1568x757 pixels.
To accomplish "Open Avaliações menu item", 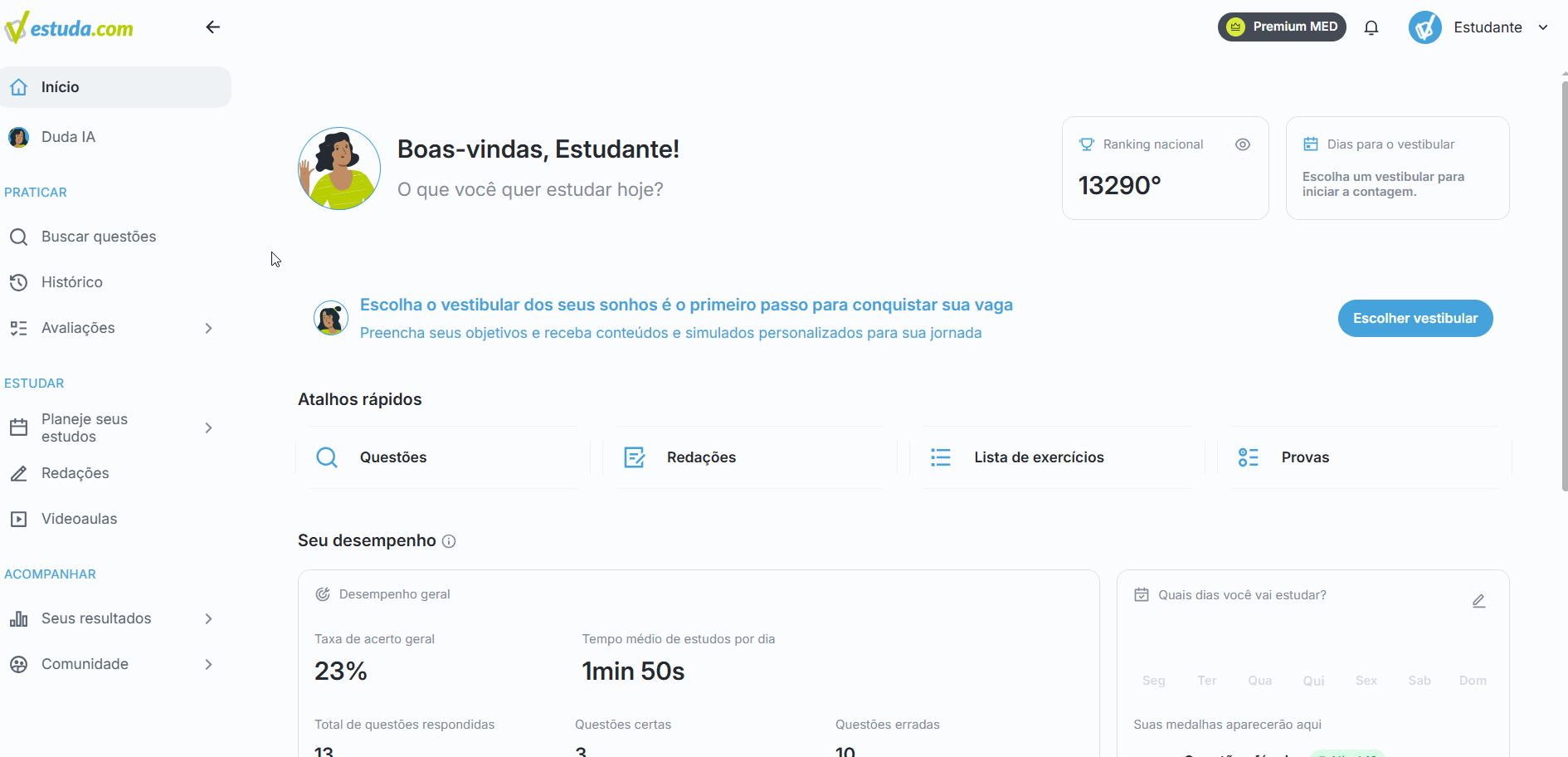I will [78, 328].
